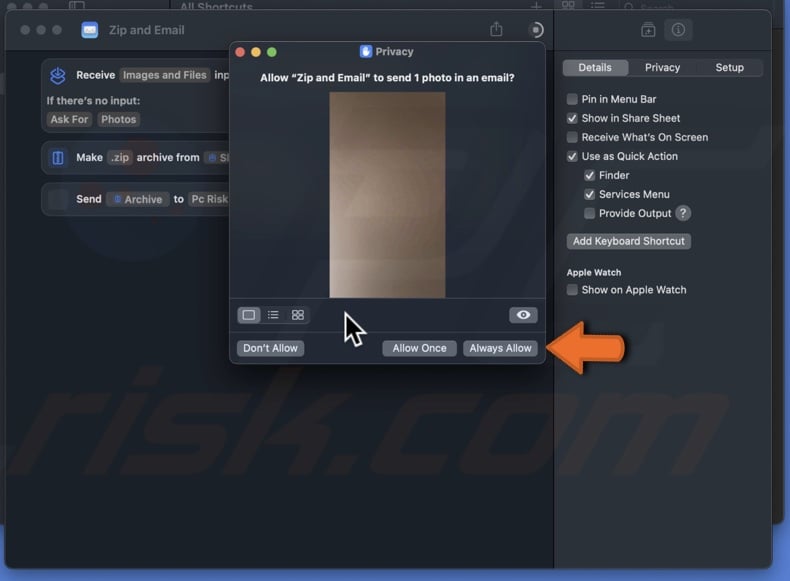Enable Pin in Menu Bar checkbox
Screen dimensions: 790x581
[x=572, y=99]
